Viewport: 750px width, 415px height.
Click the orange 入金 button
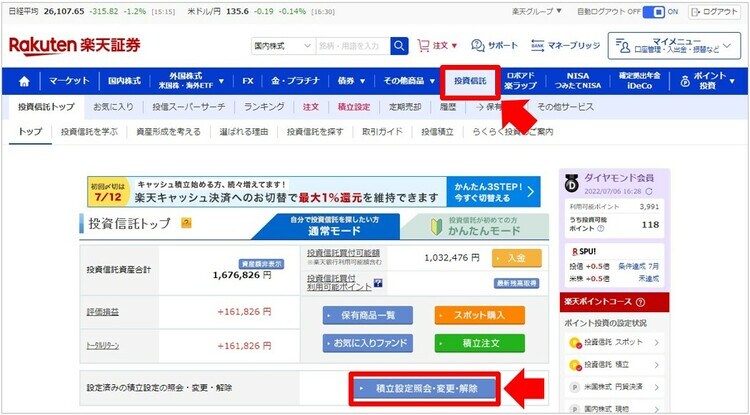click(x=517, y=258)
